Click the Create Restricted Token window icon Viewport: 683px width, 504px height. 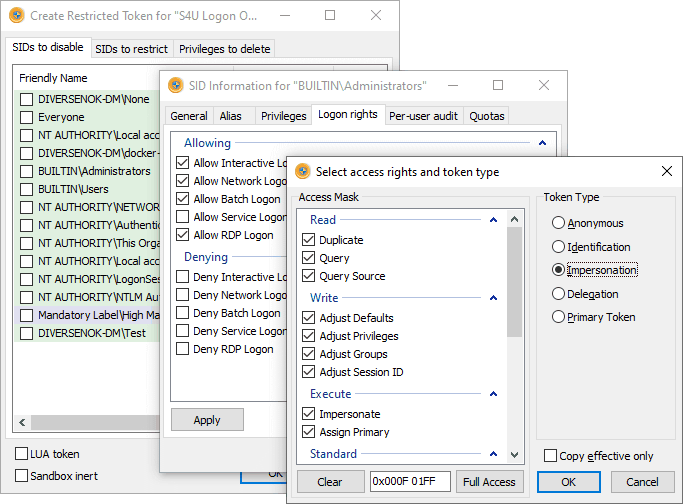point(15,15)
